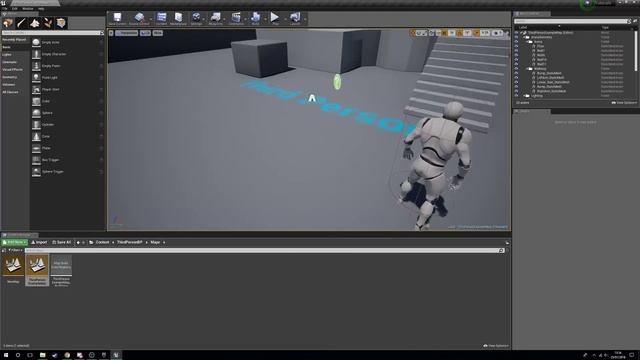Open Landscape mode mountain icon
The height and width of the screenshot is (360, 640).
point(35,23)
